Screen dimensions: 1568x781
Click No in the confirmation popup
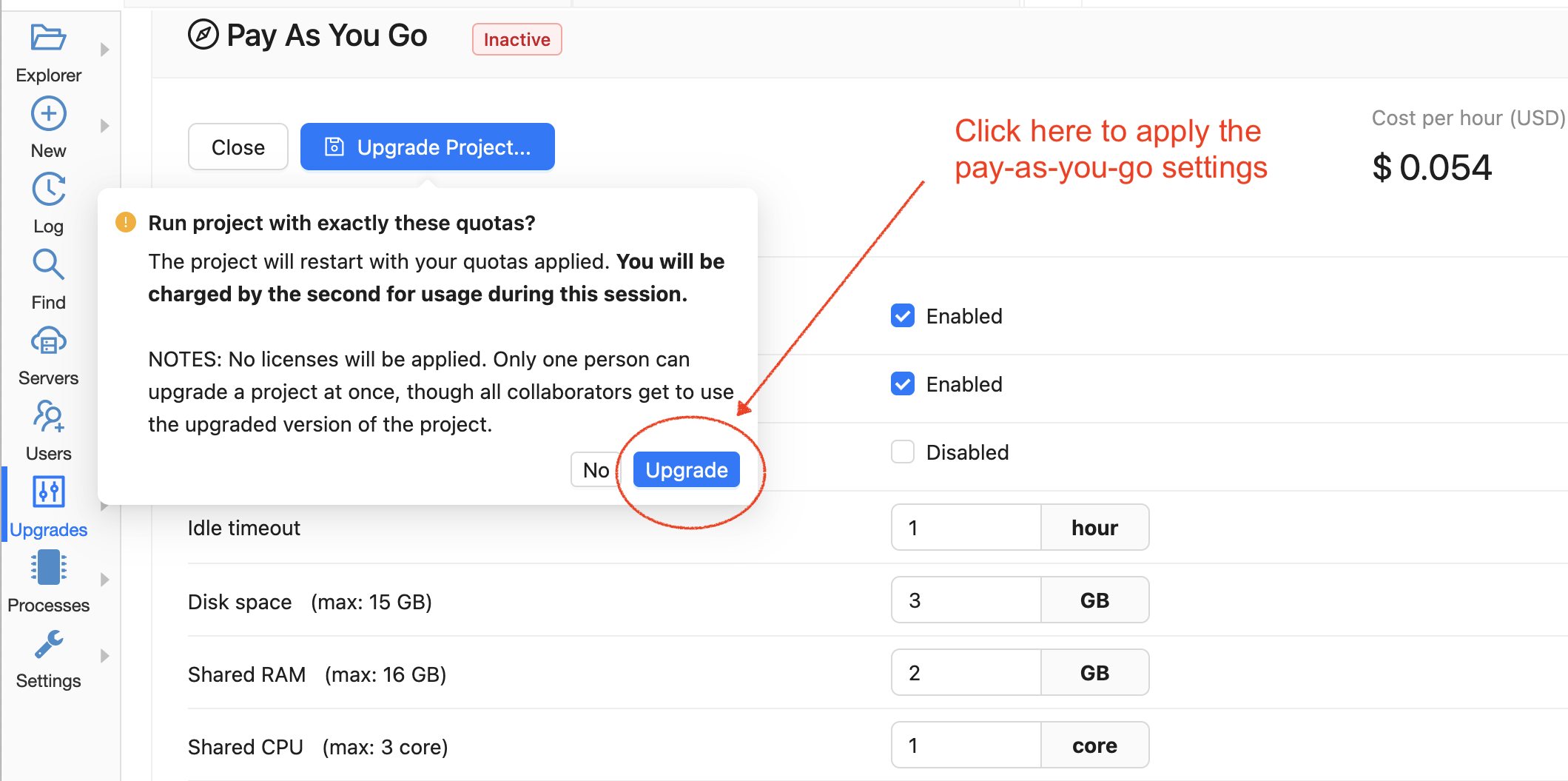click(x=596, y=470)
